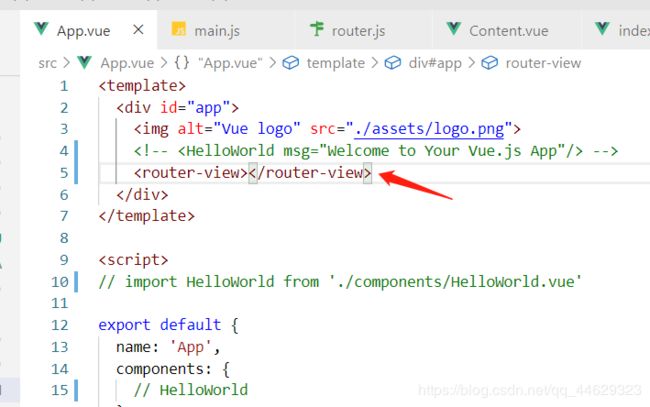This screenshot has width=650, height=407.
Task: Click line number 10 in gutter
Action: coord(60,282)
